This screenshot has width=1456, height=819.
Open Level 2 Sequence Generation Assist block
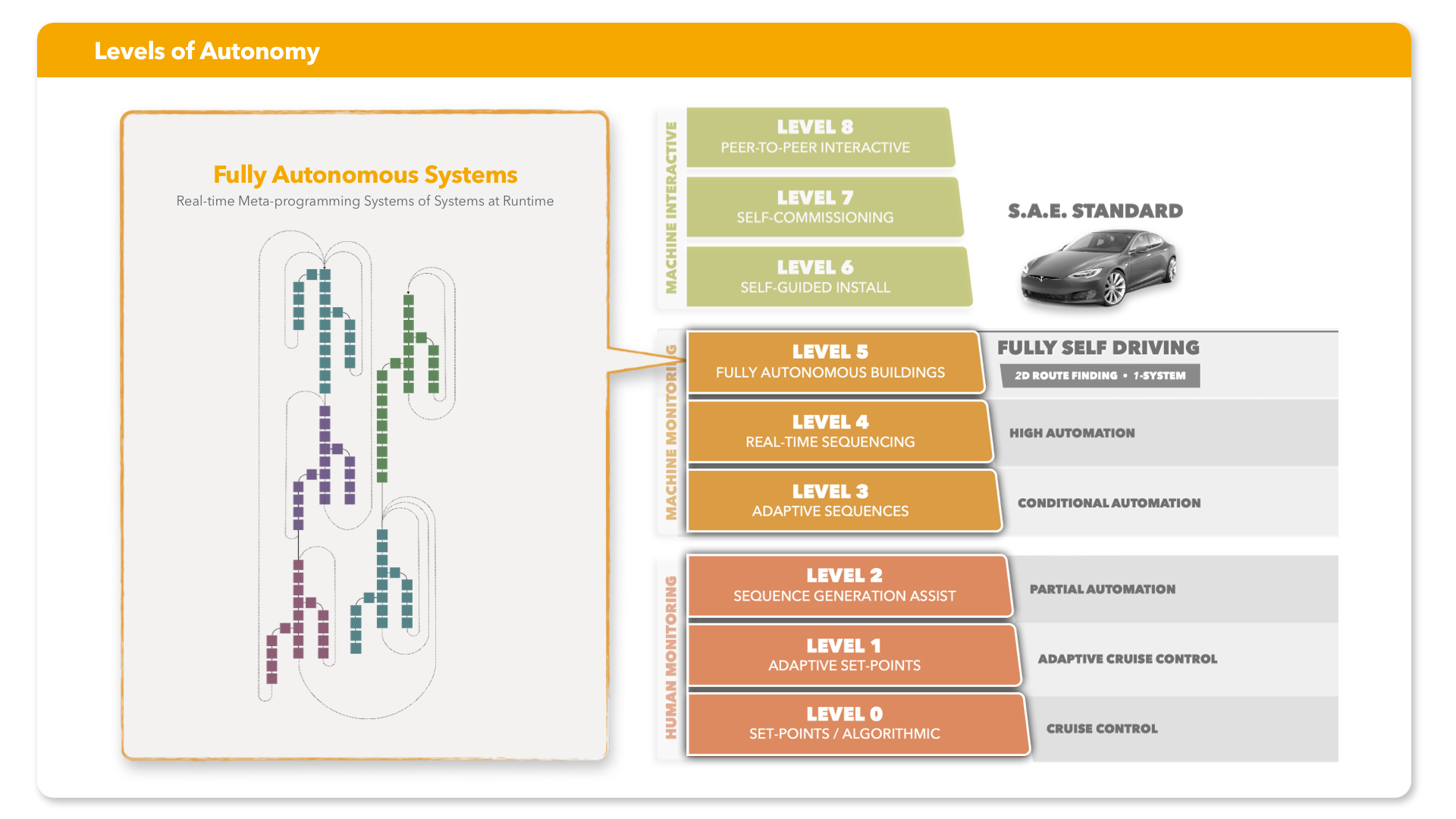849,585
